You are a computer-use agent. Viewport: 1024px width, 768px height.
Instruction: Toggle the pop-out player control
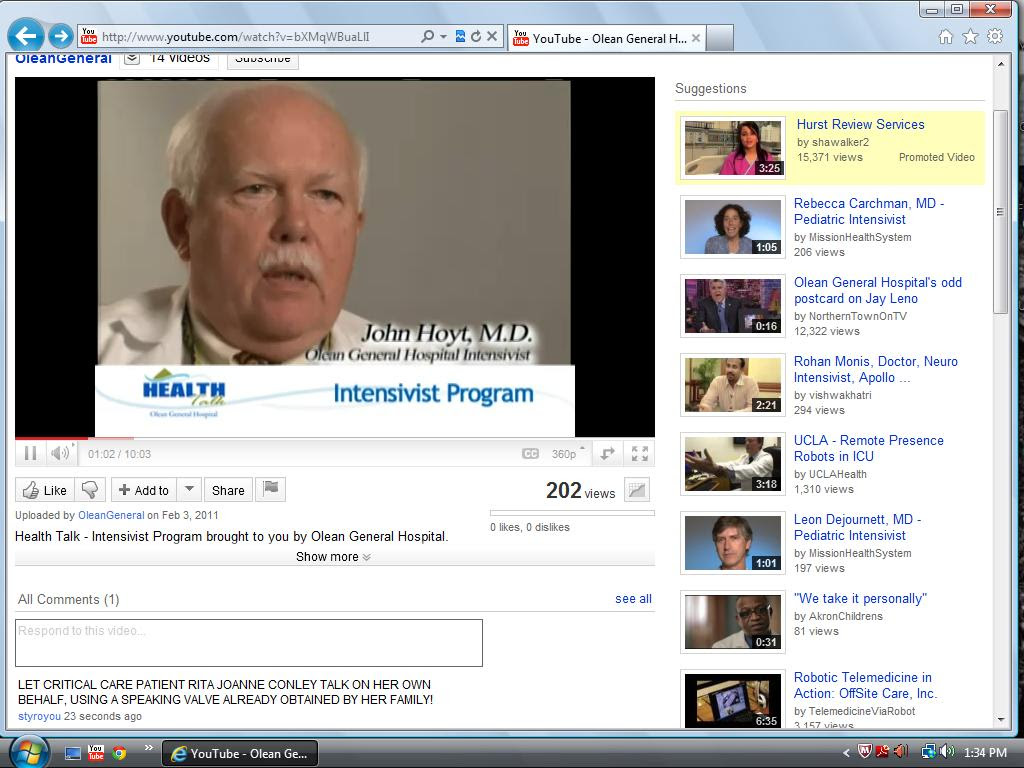pos(606,453)
